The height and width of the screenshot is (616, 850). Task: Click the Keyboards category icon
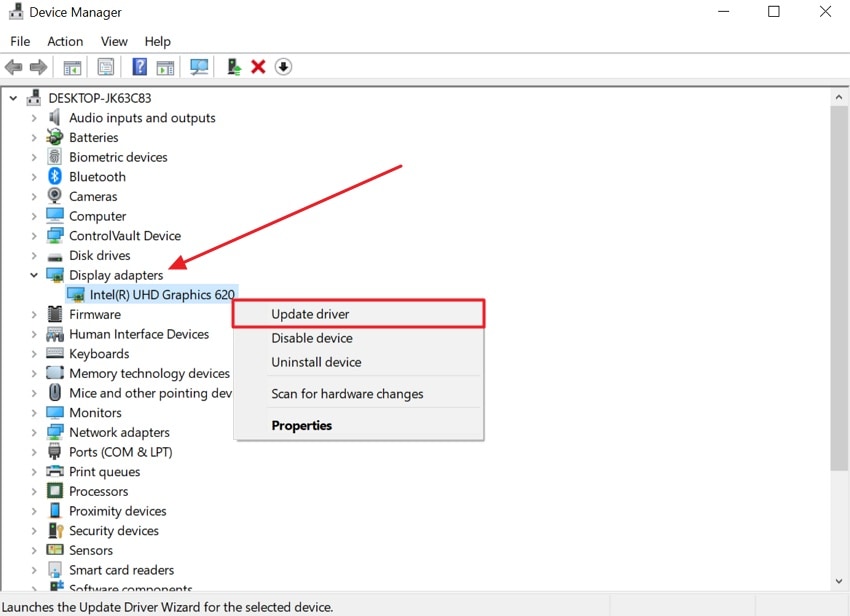point(55,353)
